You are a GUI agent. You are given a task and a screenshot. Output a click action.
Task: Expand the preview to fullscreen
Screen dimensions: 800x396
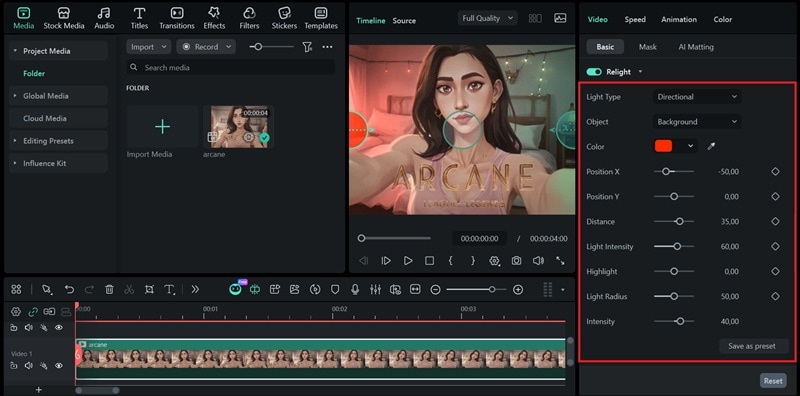point(560,261)
